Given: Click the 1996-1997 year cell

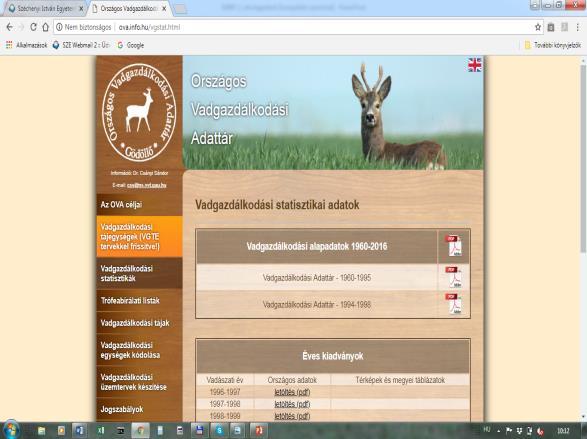Looking at the screenshot, I should [x=225, y=392].
